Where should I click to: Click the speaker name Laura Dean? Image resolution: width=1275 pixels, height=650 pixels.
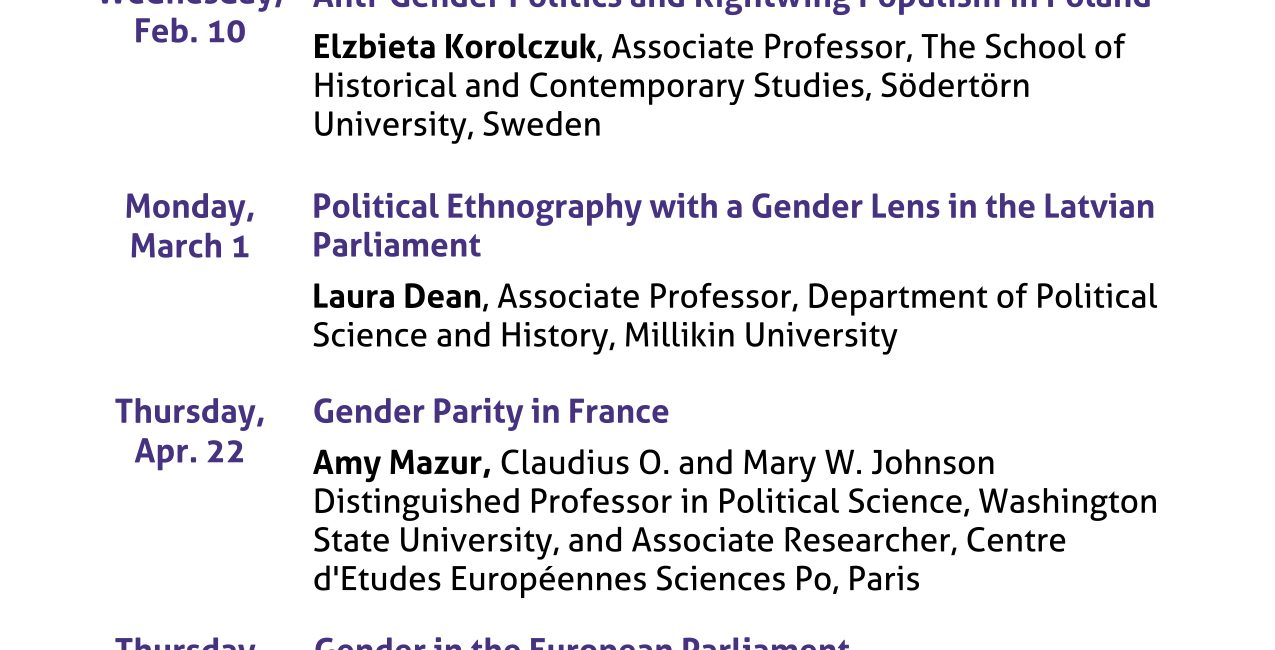tap(397, 297)
